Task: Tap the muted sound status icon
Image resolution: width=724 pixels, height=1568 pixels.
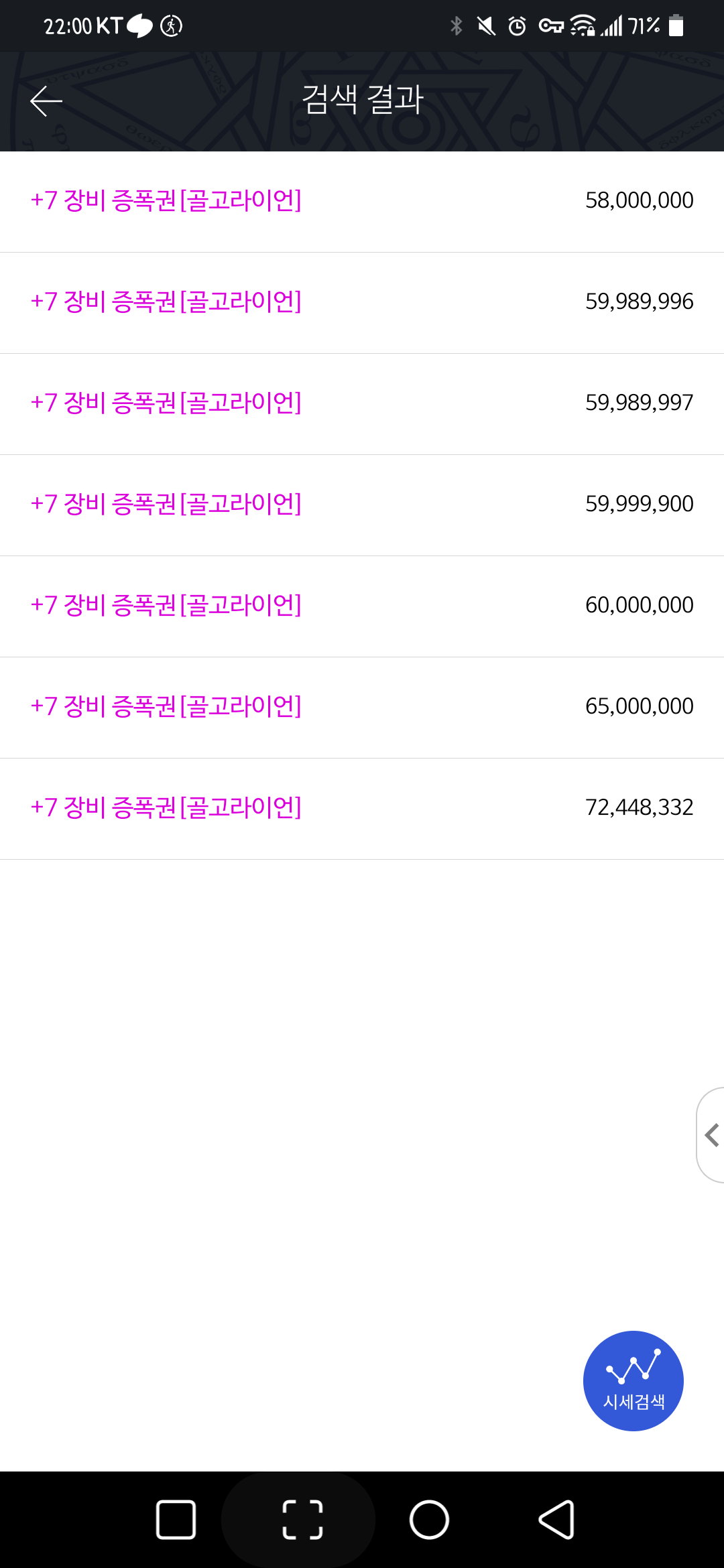Action: click(486, 26)
